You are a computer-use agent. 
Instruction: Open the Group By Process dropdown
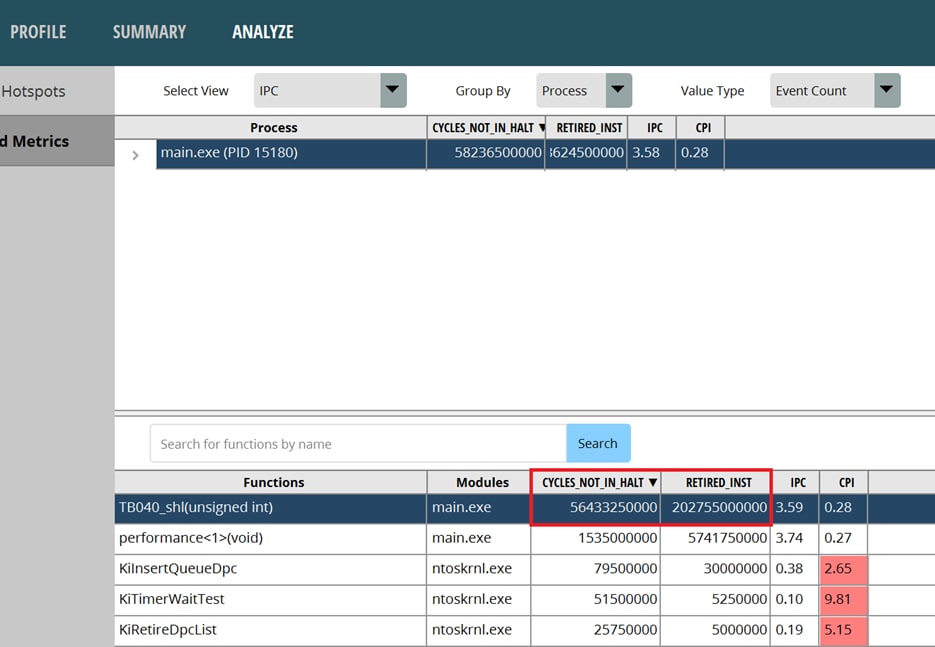pyautogui.click(x=584, y=91)
